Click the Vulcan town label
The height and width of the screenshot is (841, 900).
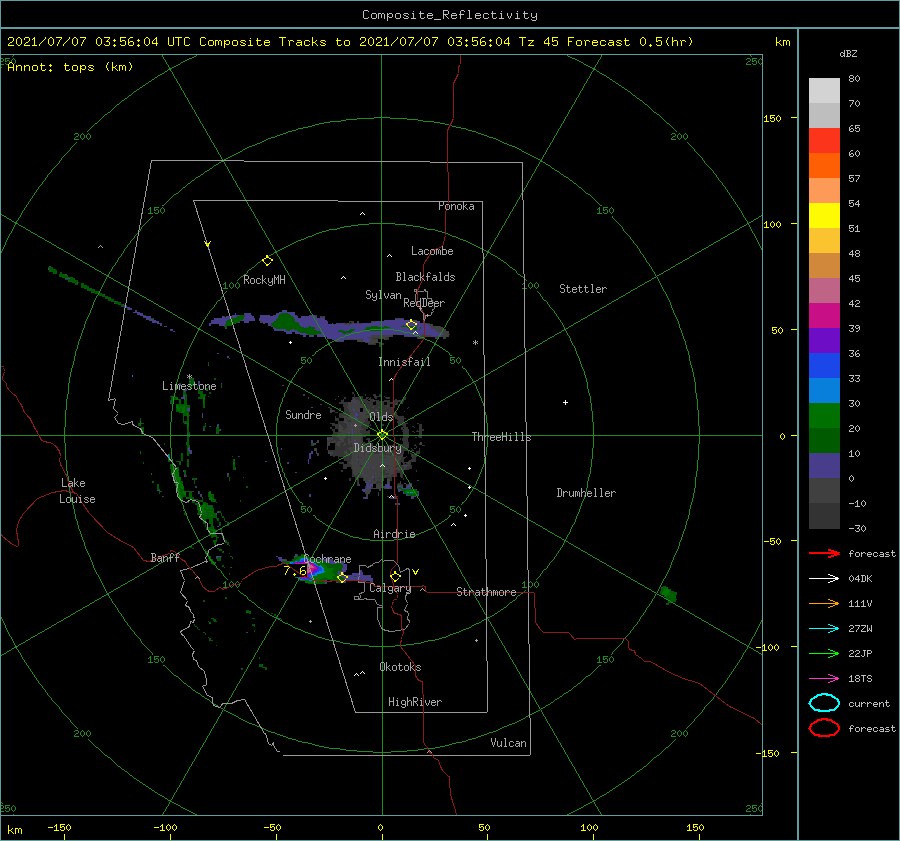point(508,743)
